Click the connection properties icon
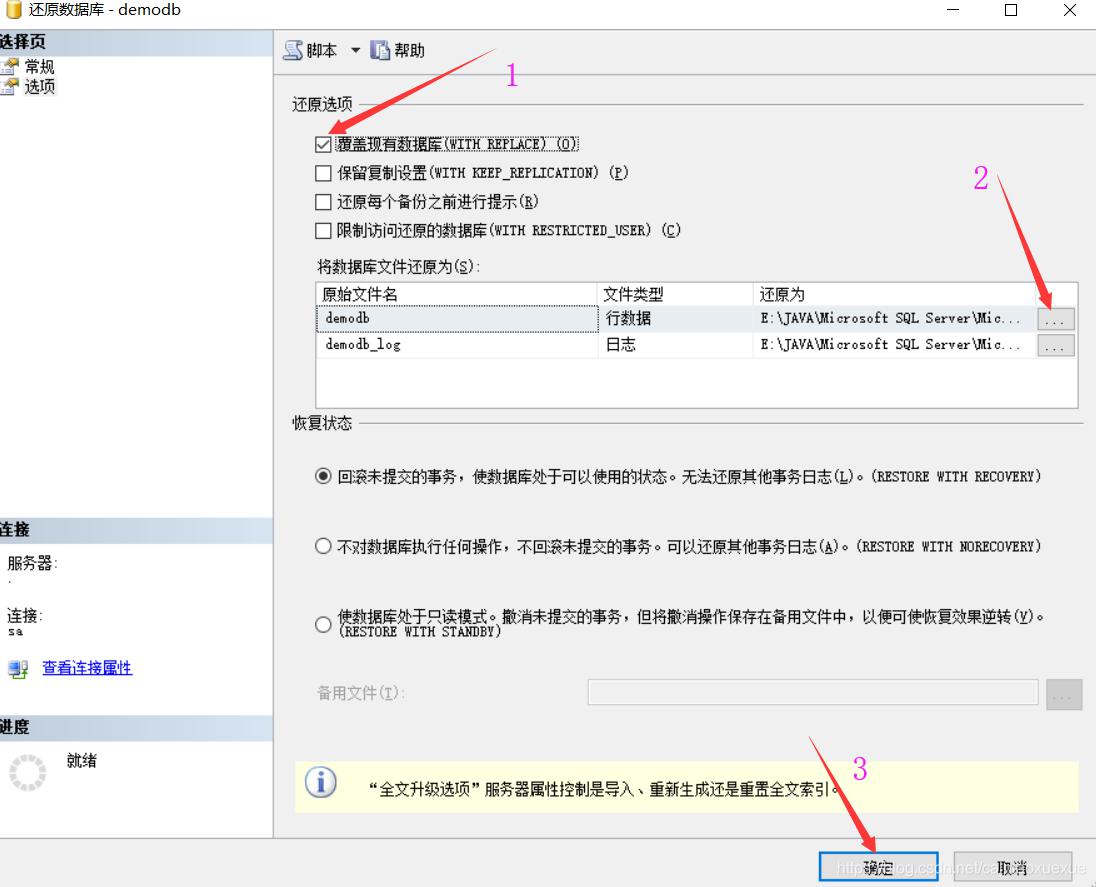The image size is (1096, 887). click(x=18, y=669)
